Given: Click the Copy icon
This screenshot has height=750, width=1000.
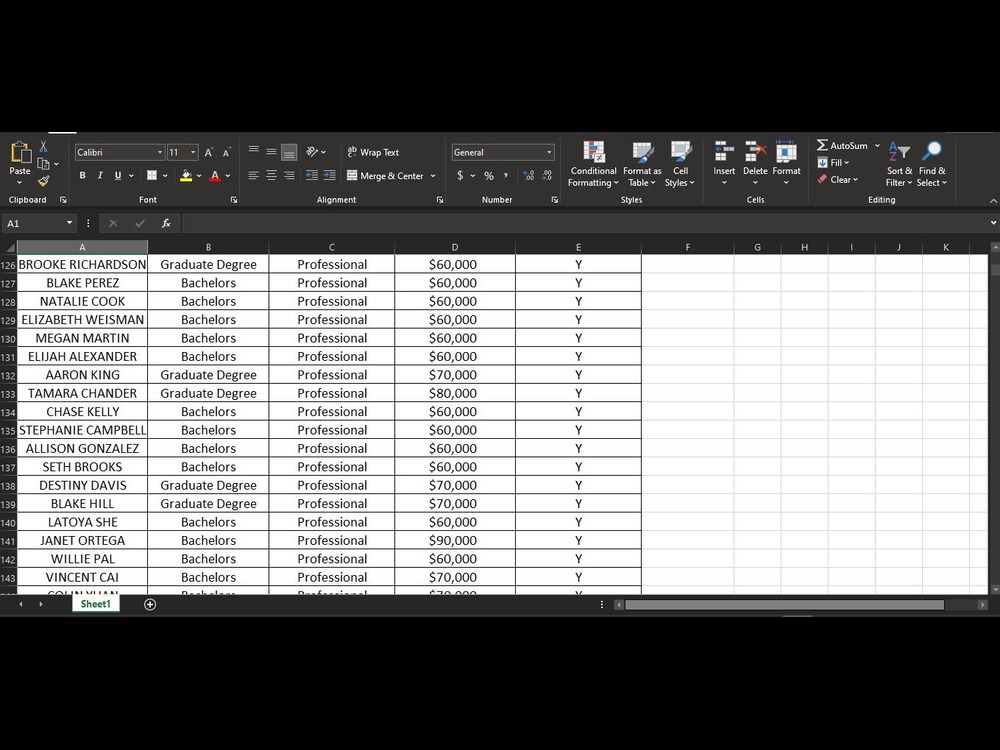Looking at the screenshot, I should point(43,163).
